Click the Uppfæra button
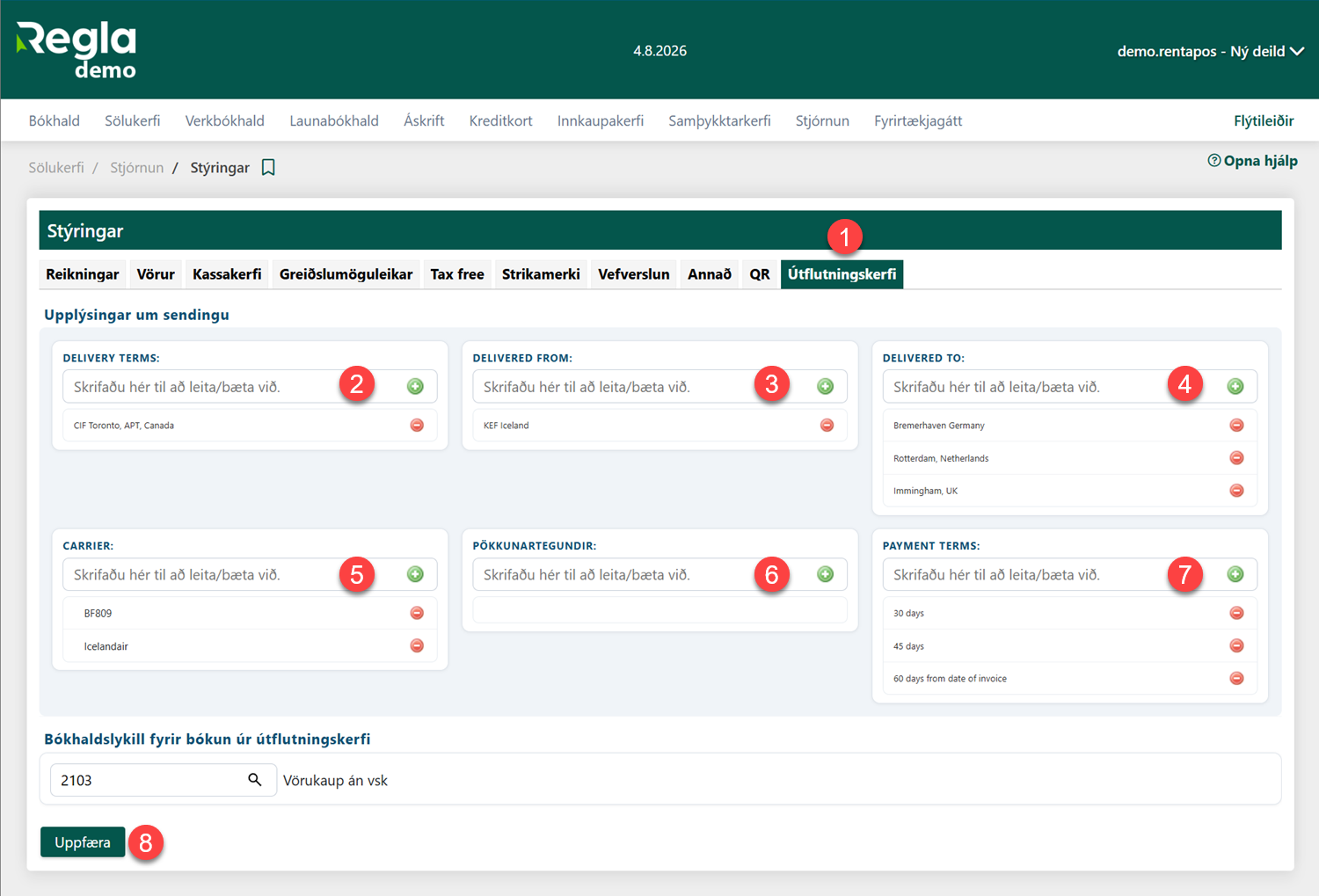The height and width of the screenshot is (896, 1319). tap(83, 842)
